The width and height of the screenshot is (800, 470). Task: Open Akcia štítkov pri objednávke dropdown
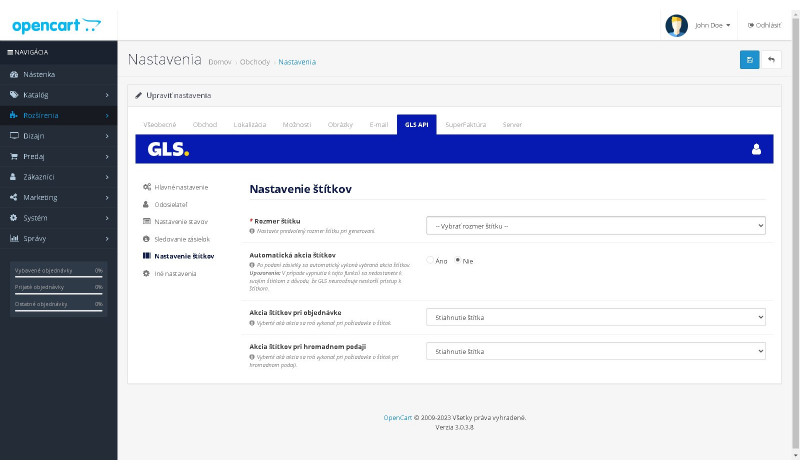coord(596,317)
